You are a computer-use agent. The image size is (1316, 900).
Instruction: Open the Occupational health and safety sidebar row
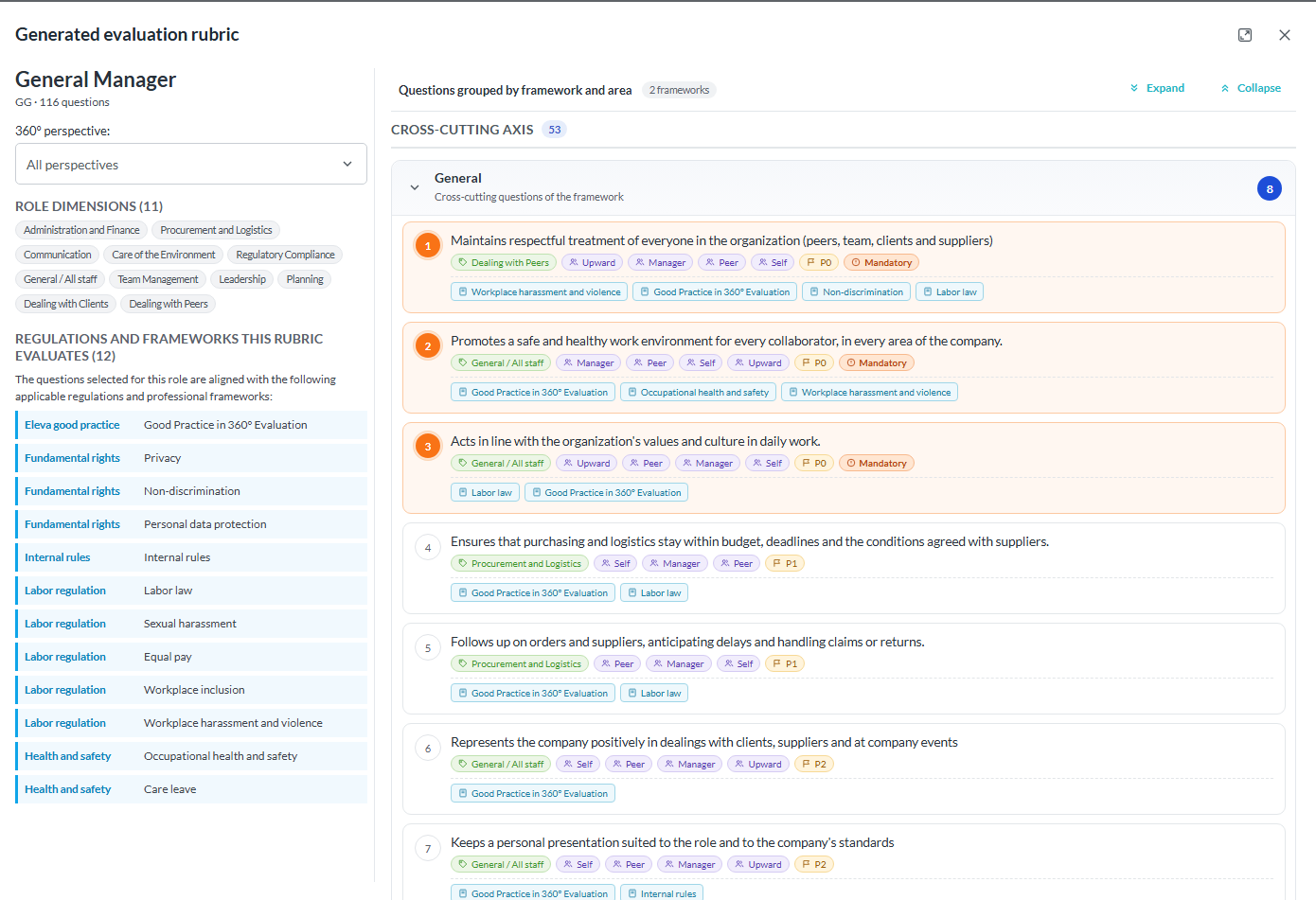coord(191,756)
